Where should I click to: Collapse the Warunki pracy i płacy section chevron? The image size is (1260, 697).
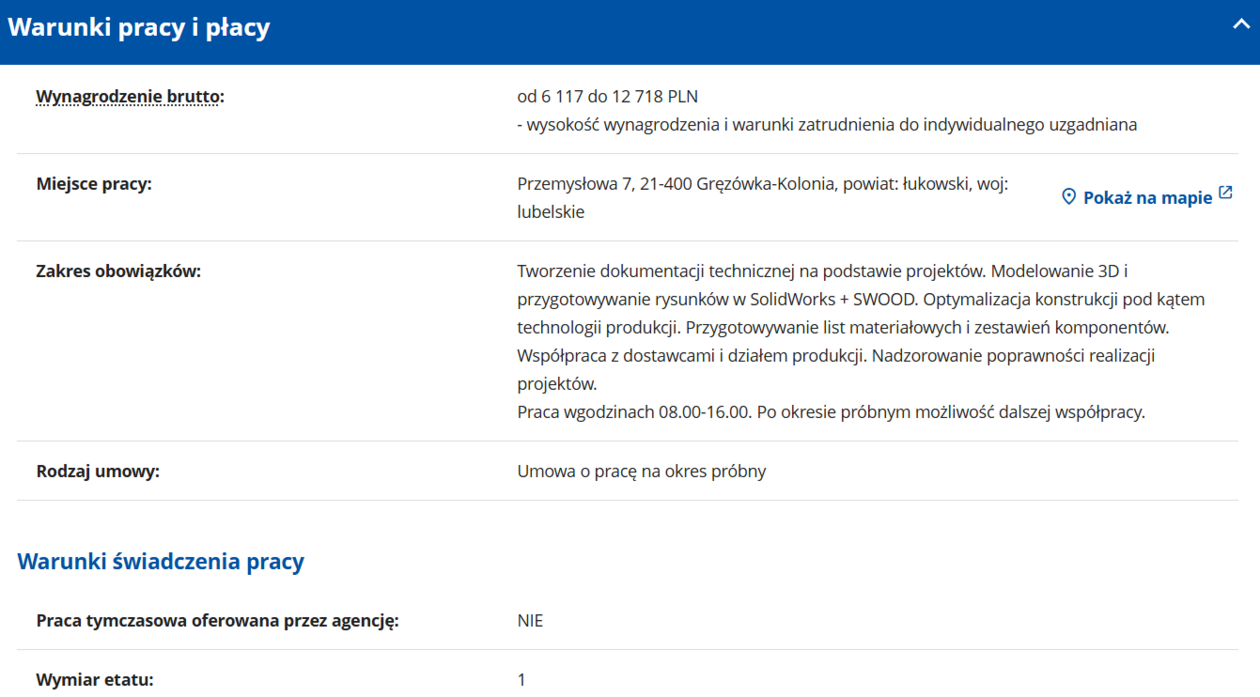(x=1240, y=26)
